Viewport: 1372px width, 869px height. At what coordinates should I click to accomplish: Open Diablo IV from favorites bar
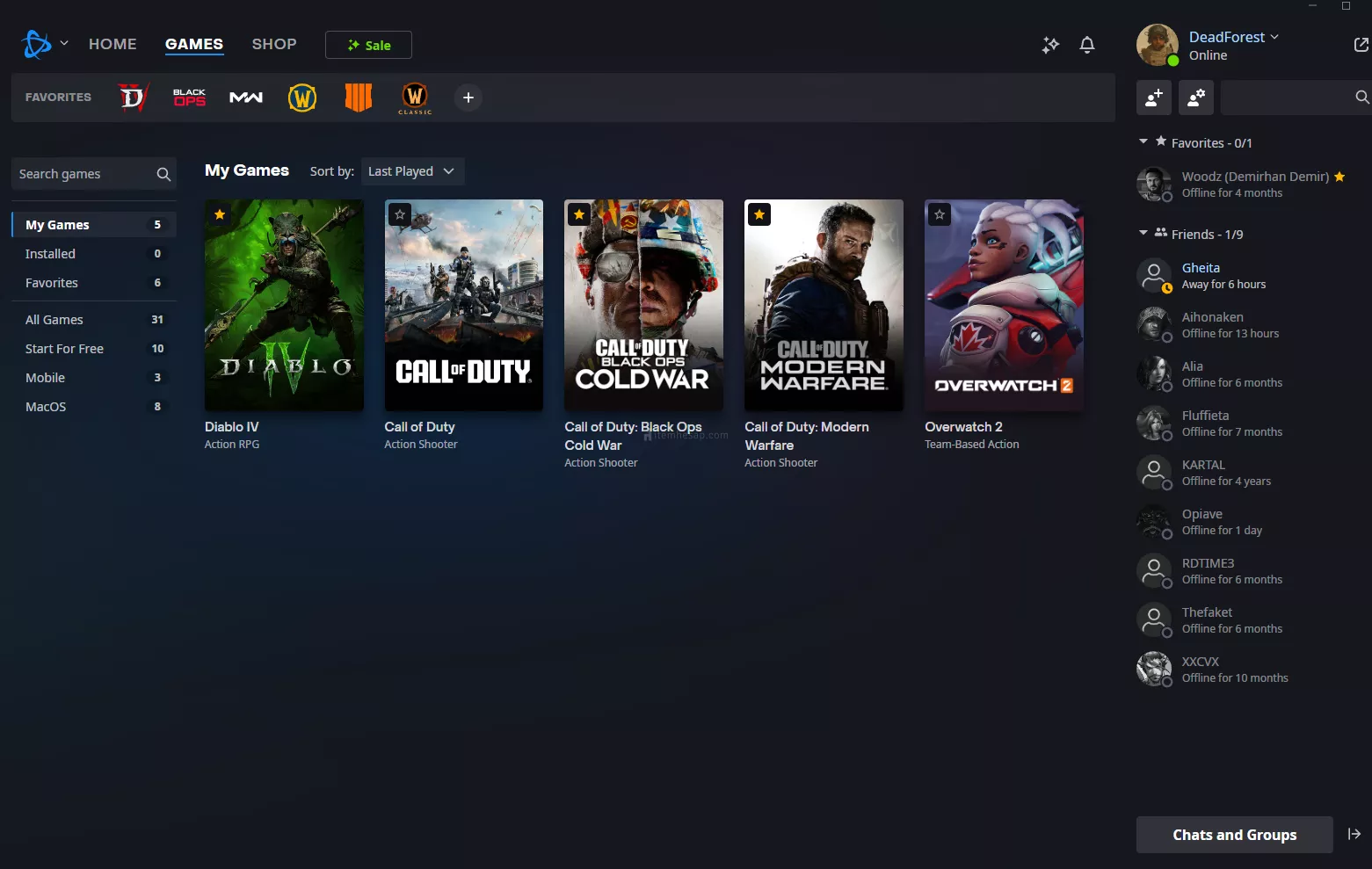click(x=133, y=98)
